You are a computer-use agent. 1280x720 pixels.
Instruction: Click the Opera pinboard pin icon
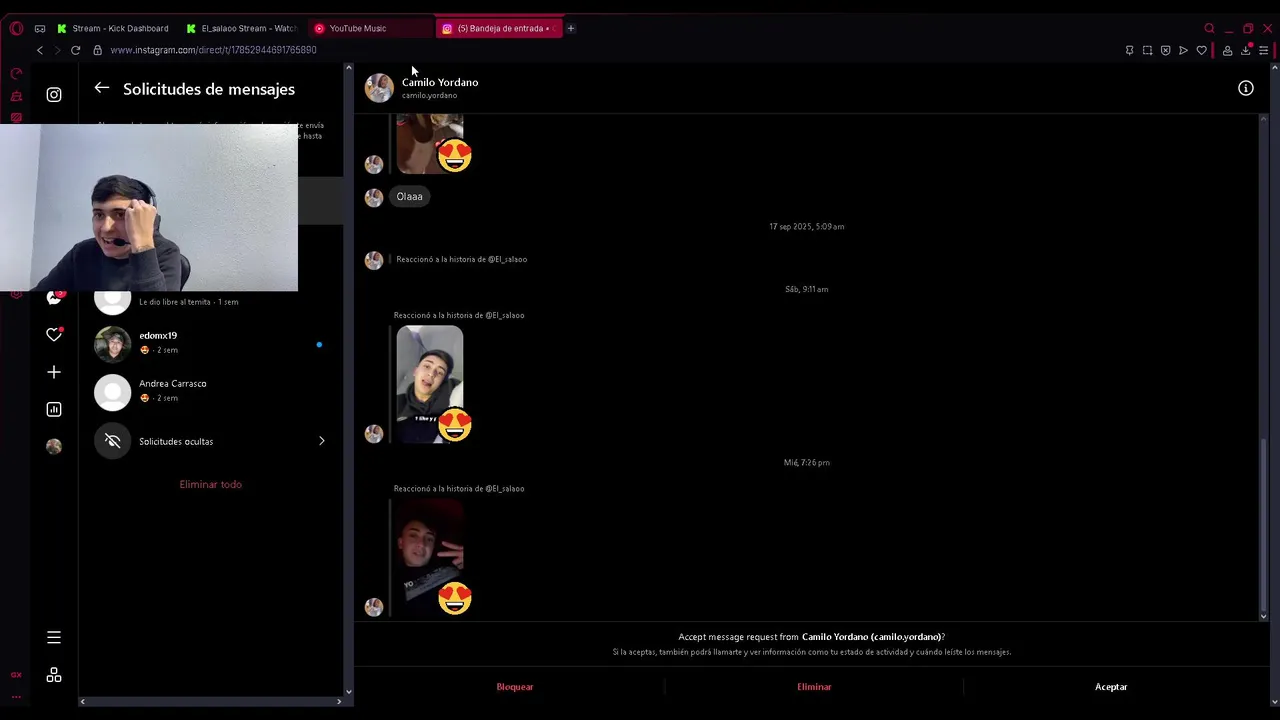[x=1129, y=50]
